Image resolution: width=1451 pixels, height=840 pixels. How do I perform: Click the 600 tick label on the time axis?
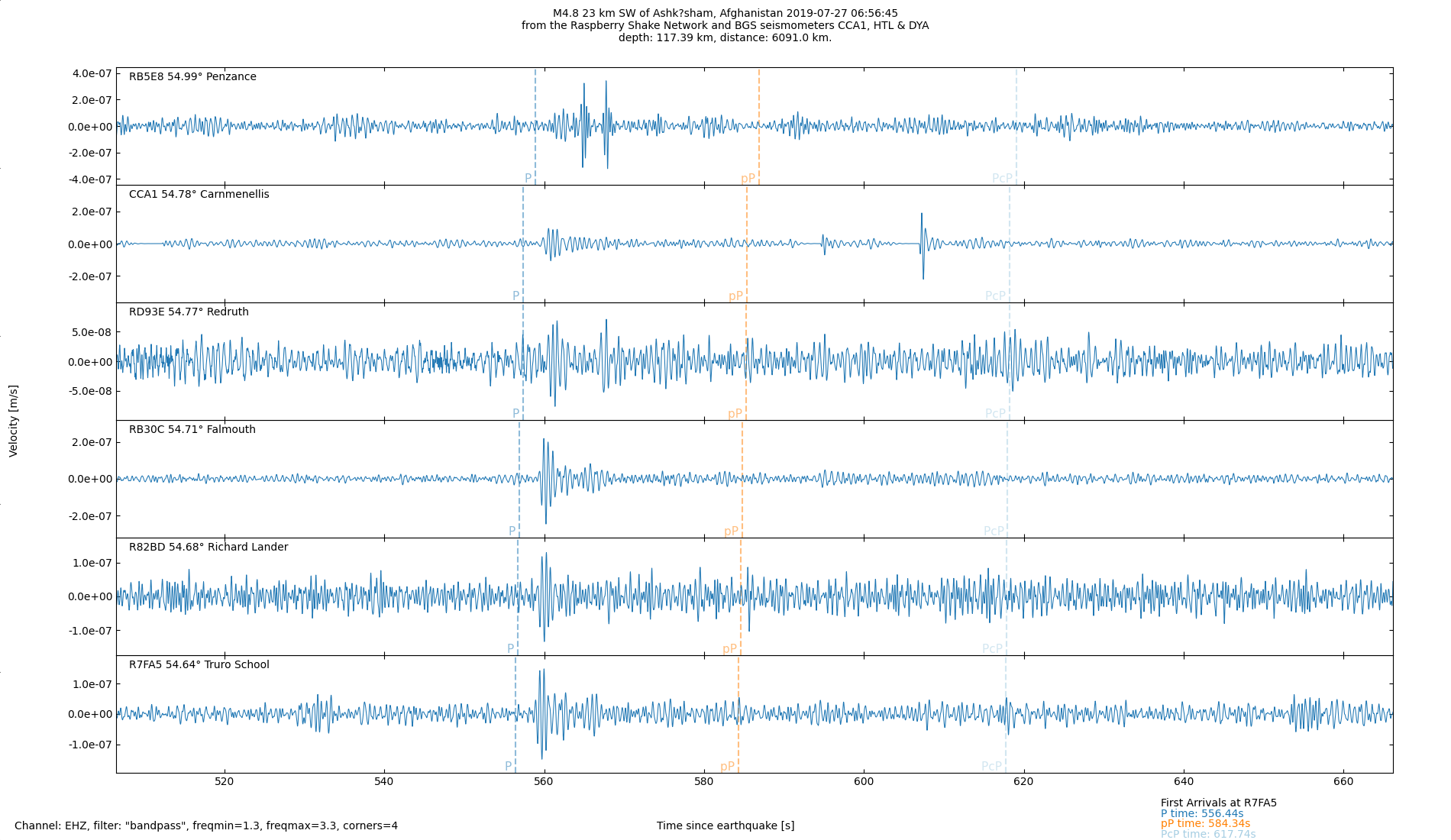(x=864, y=781)
